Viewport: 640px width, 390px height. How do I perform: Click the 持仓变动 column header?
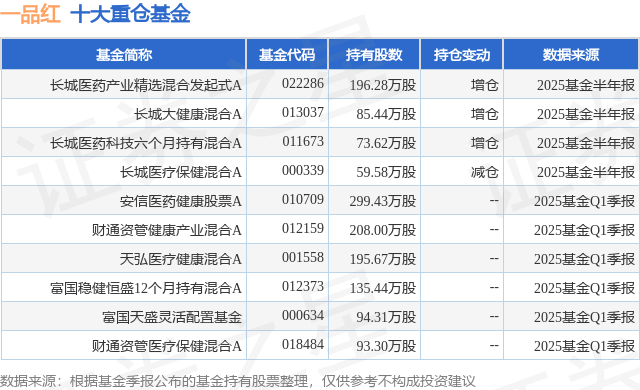[x=462, y=55]
